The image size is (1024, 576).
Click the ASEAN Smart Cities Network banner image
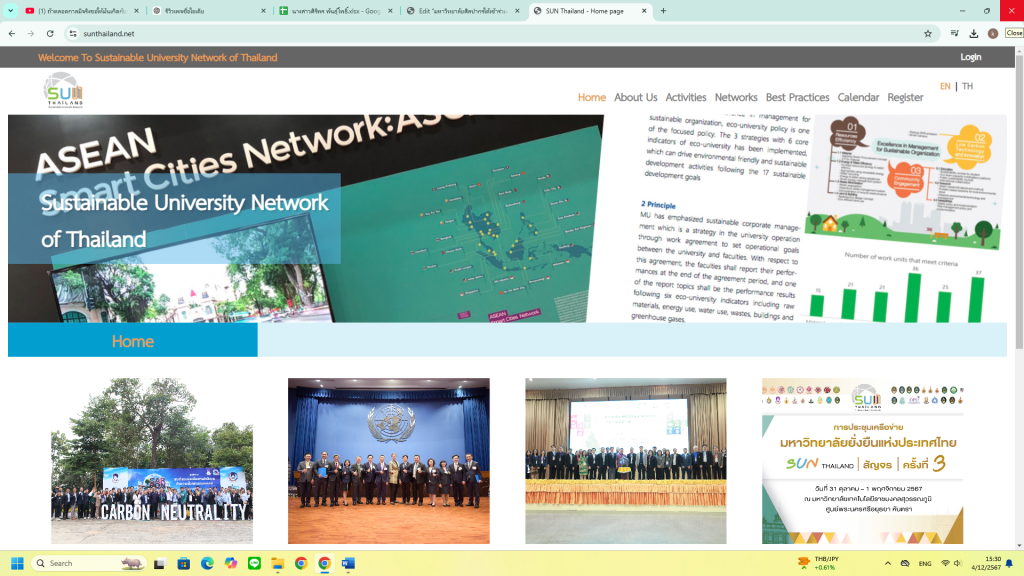point(306,219)
